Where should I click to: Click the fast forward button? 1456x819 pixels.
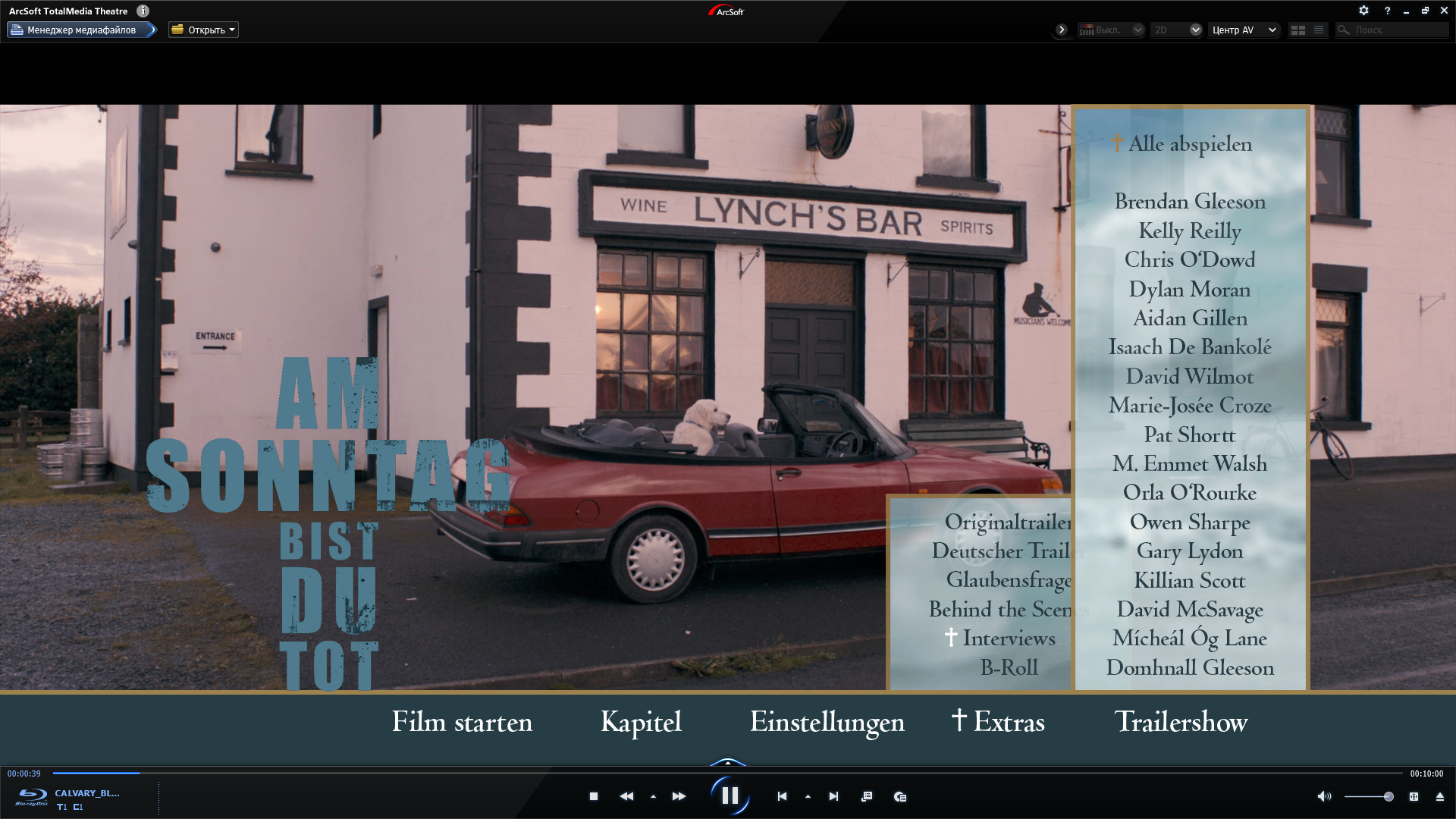679,796
